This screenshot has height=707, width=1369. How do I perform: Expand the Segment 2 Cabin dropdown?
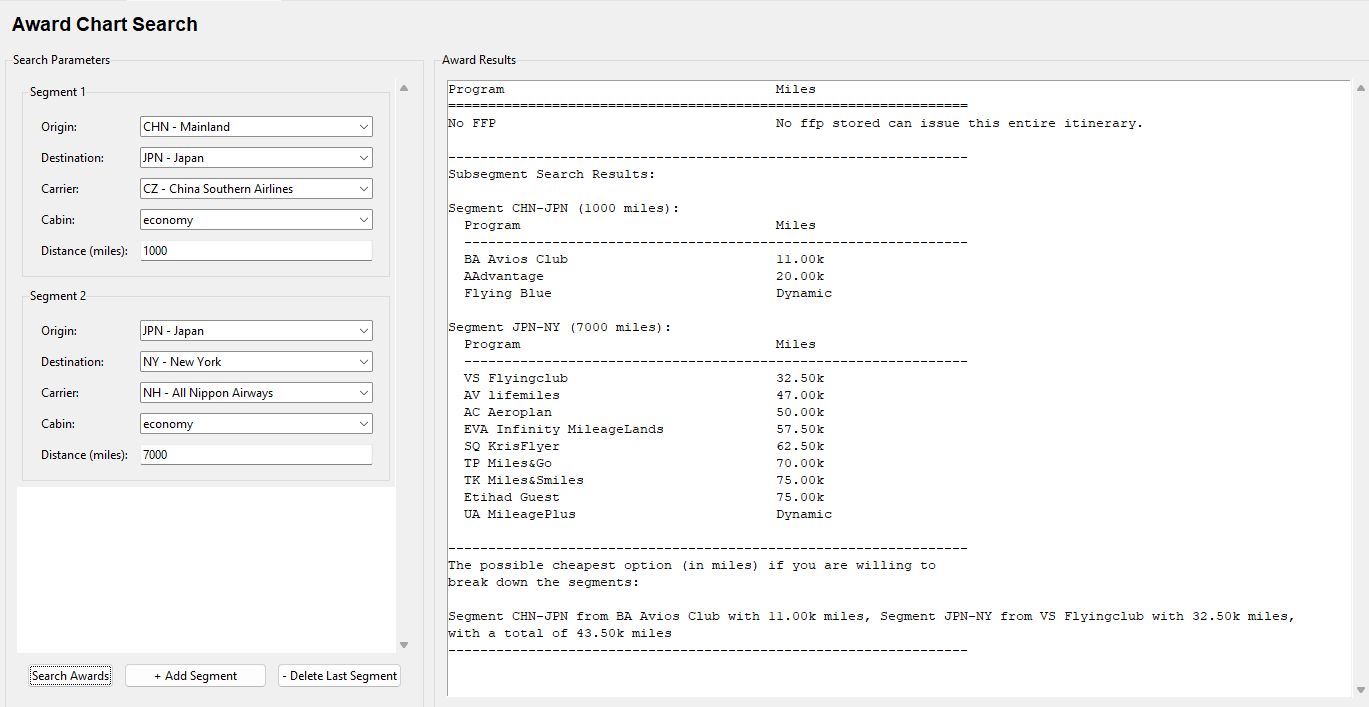coord(256,424)
